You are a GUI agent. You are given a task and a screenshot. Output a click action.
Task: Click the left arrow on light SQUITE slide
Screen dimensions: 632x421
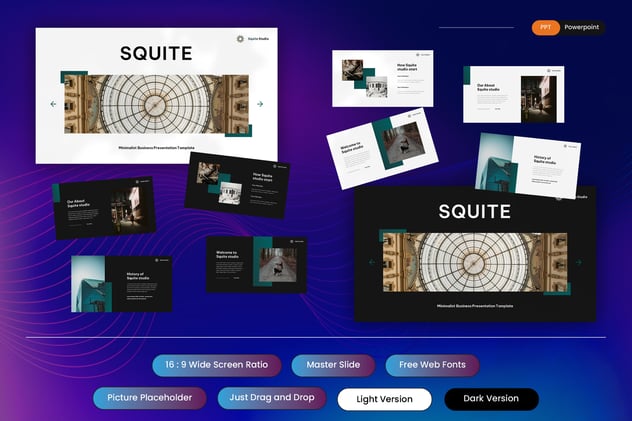[x=53, y=104]
